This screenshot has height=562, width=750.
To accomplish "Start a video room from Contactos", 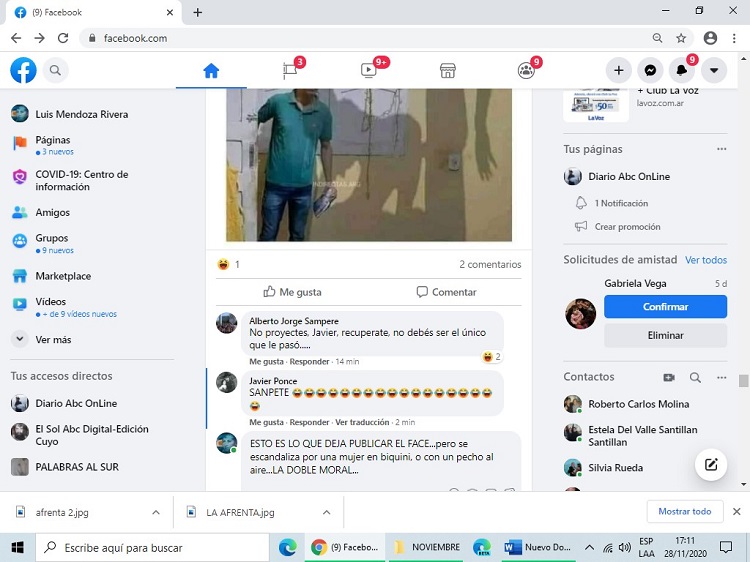I will (x=669, y=377).
